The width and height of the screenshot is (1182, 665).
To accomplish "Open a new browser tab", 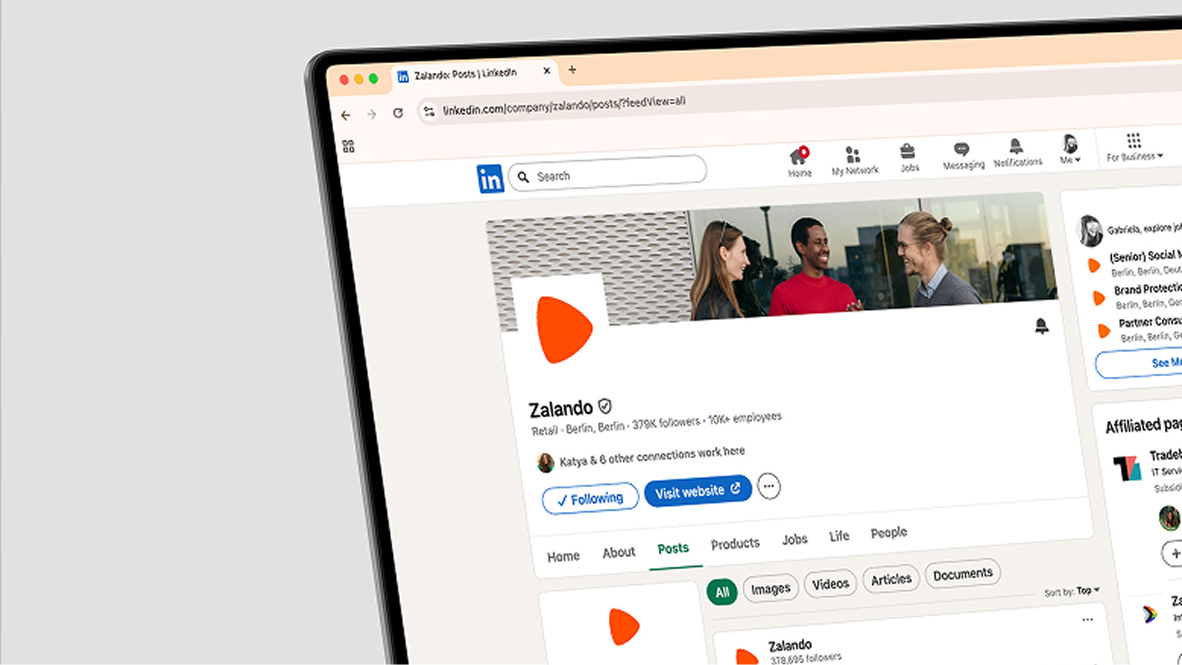I will point(572,69).
